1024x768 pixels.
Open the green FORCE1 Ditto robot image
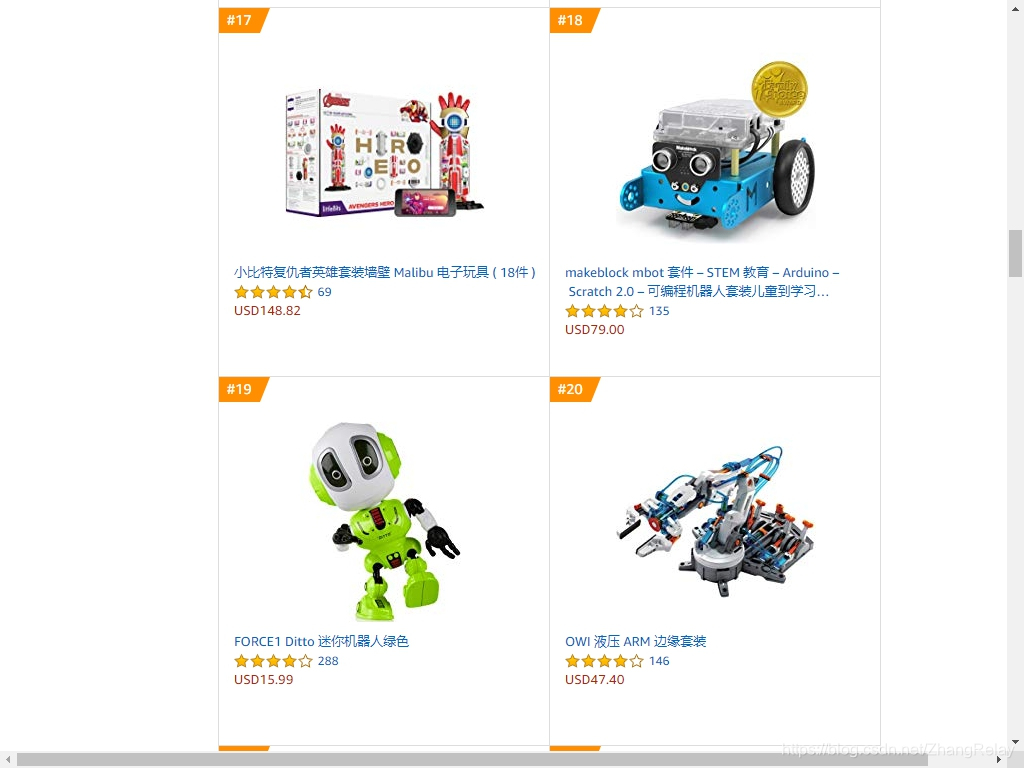384,521
